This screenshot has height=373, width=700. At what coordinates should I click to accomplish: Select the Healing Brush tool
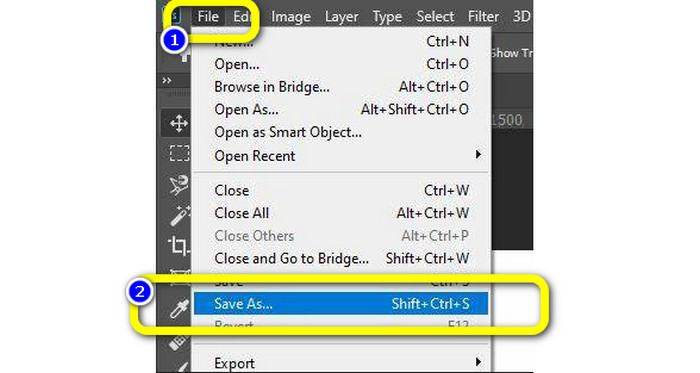click(x=179, y=343)
